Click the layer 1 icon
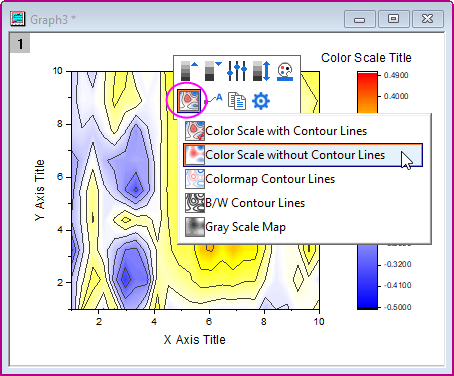 (x=20, y=43)
